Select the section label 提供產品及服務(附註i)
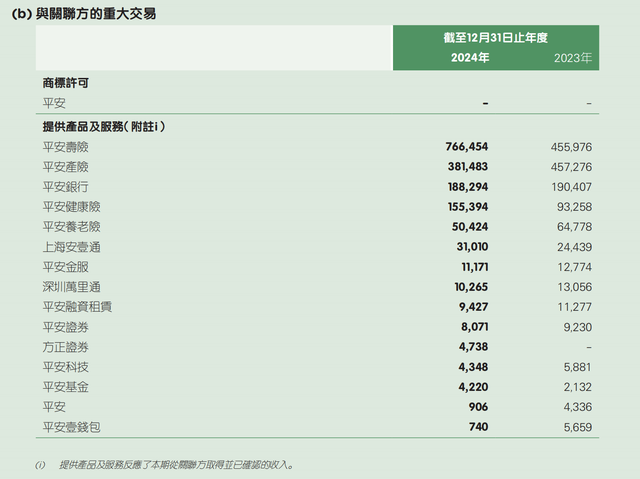Viewport: 640px width, 479px height. click(104, 127)
